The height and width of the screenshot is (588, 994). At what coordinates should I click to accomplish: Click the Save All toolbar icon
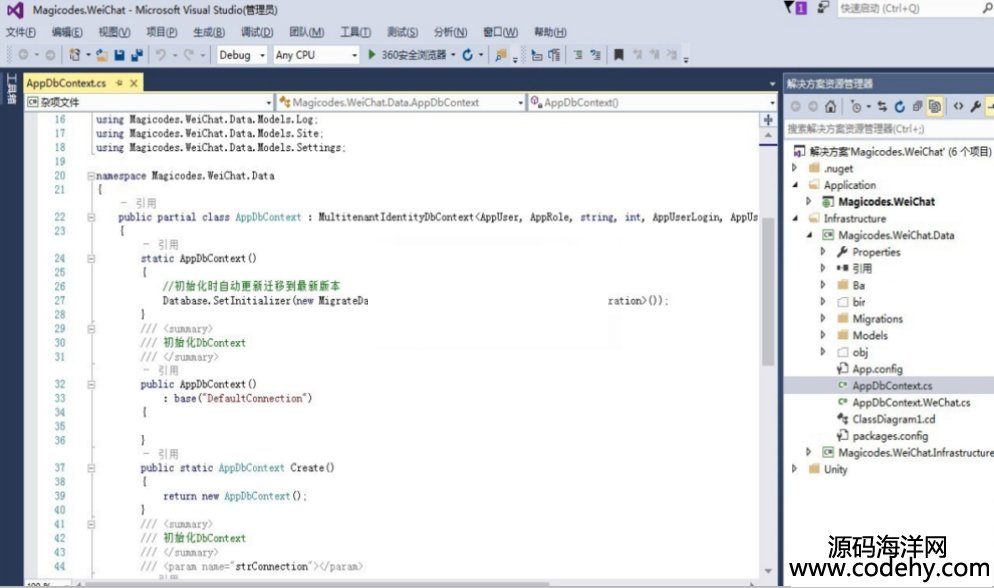[136, 55]
